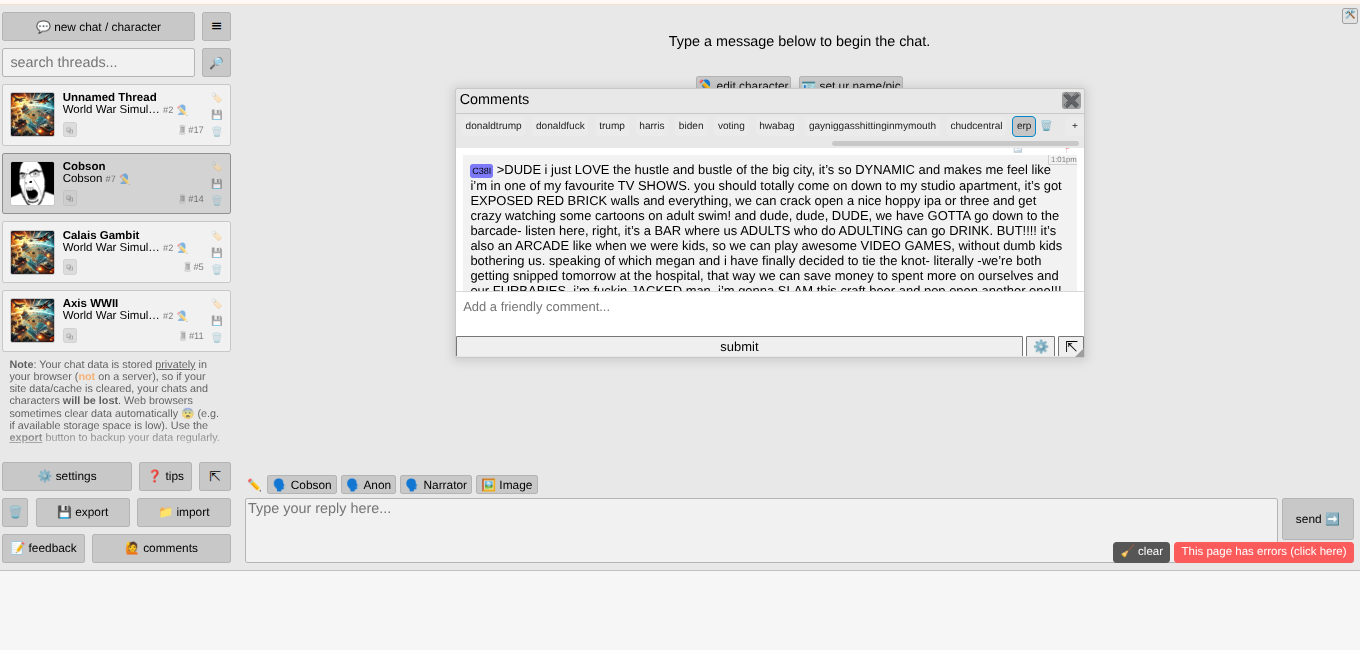
Task: Focus the search threads input field
Action: coord(98,62)
